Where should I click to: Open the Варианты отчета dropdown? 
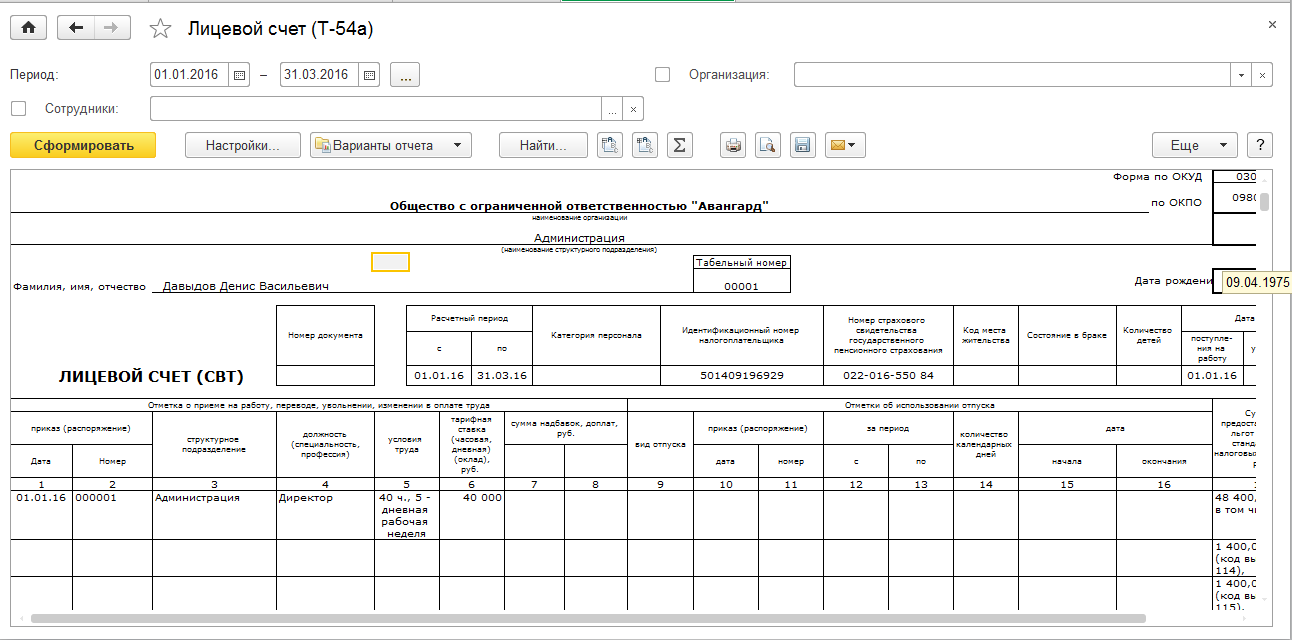pos(390,145)
